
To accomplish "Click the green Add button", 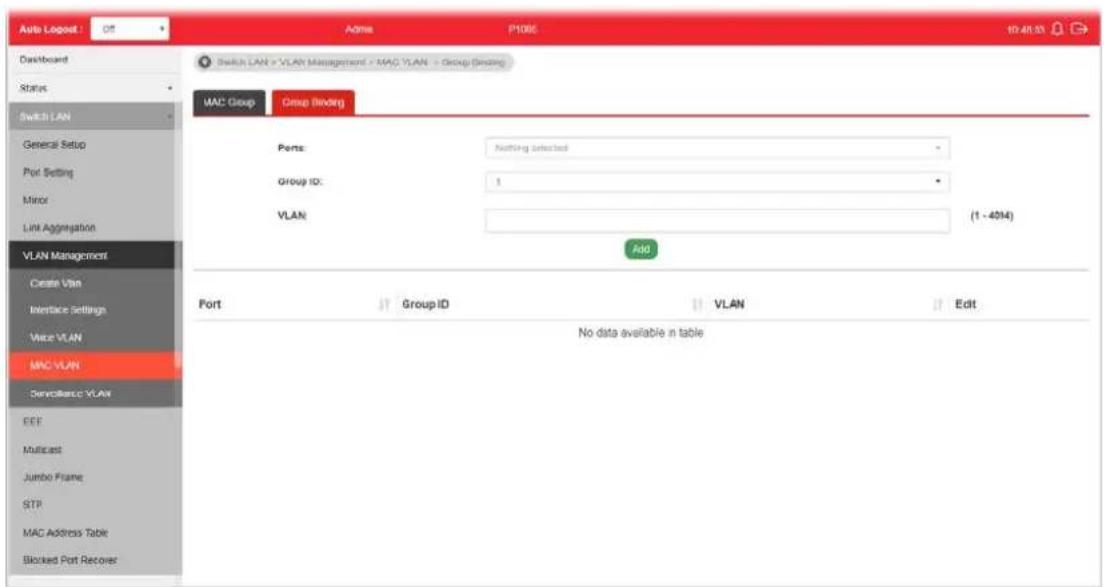I will point(641,249).
